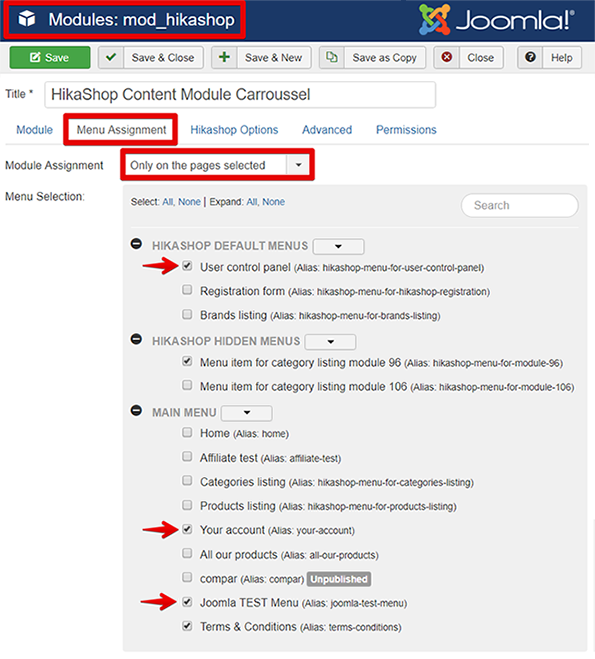This screenshot has height=659, width=595.
Task: Click the Registration form label text
Action: click(x=242, y=291)
